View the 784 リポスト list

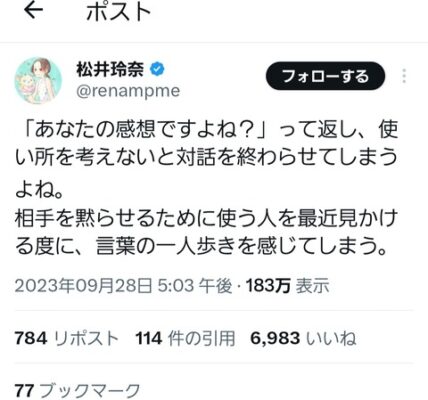67,338
